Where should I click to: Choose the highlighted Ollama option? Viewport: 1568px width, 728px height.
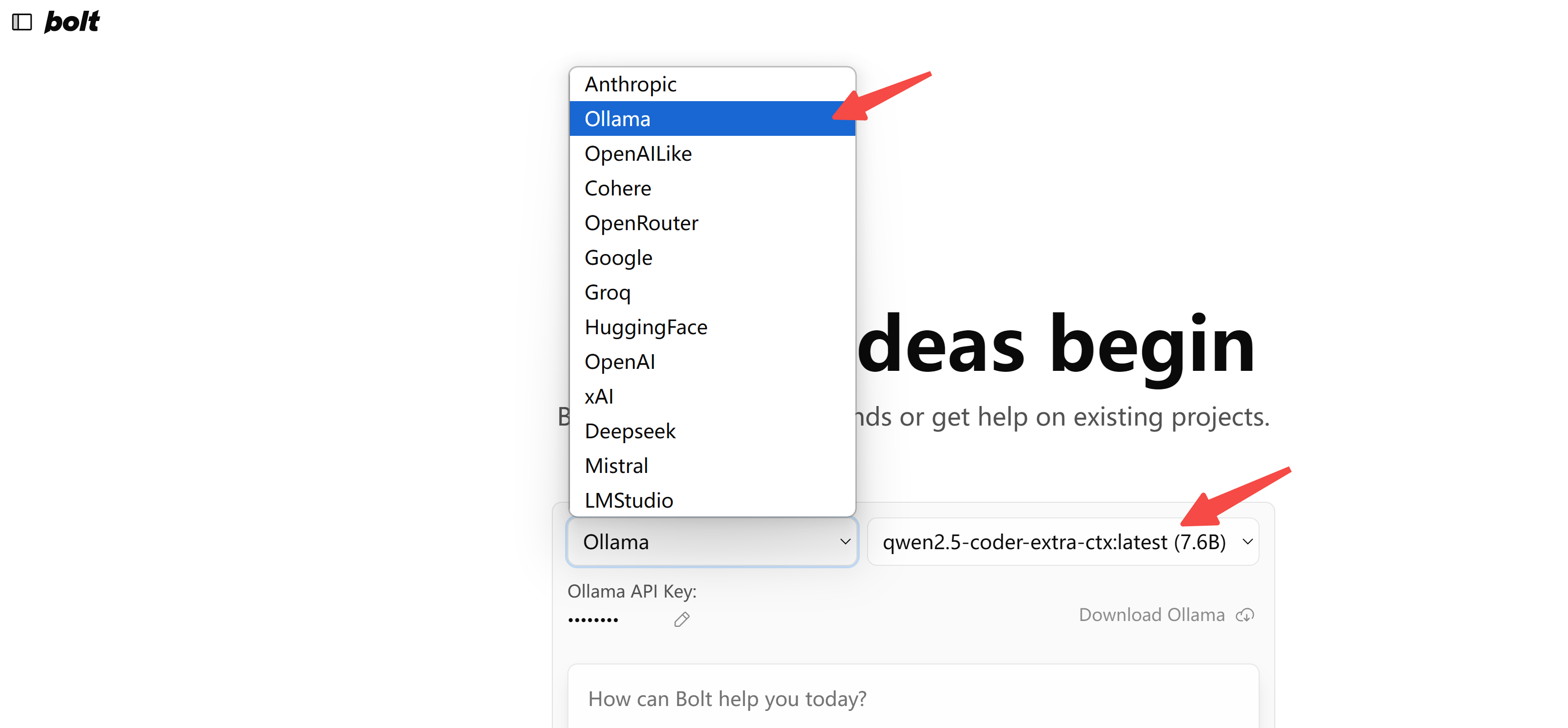(x=617, y=119)
